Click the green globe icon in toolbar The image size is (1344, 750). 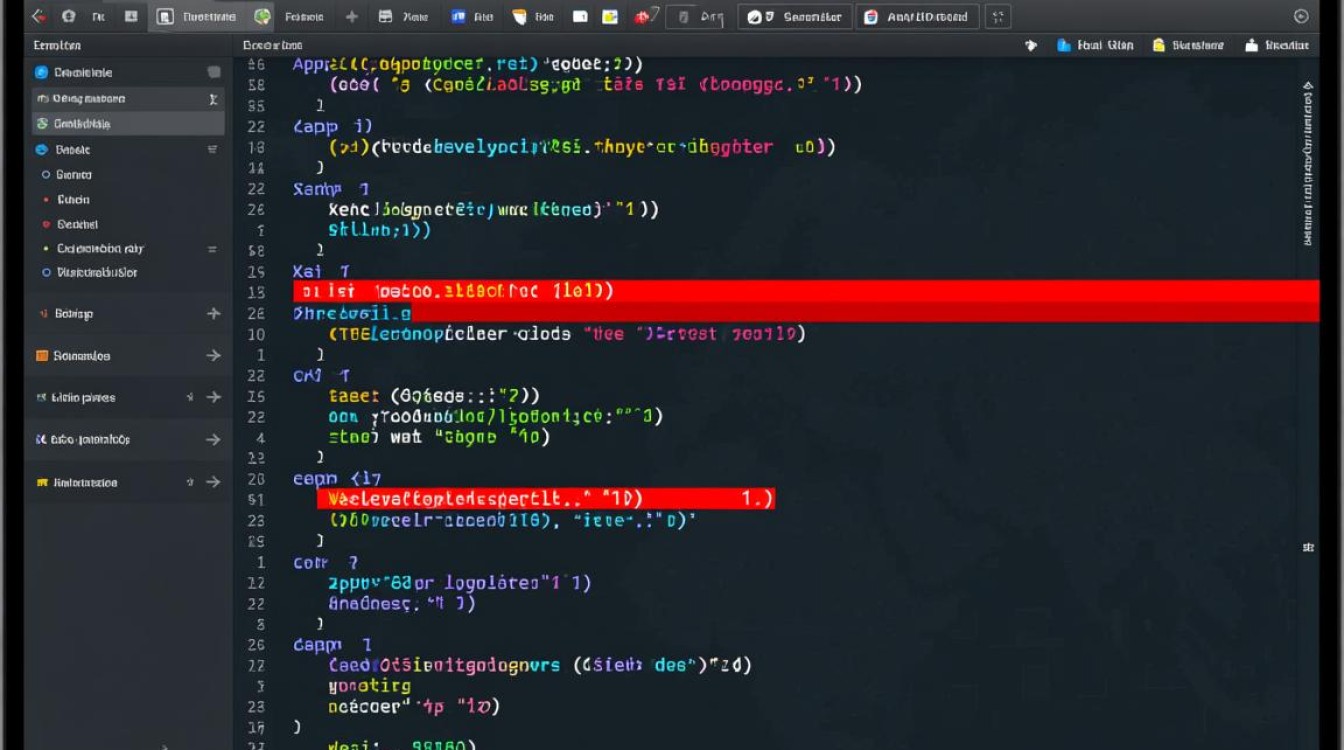(262, 16)
